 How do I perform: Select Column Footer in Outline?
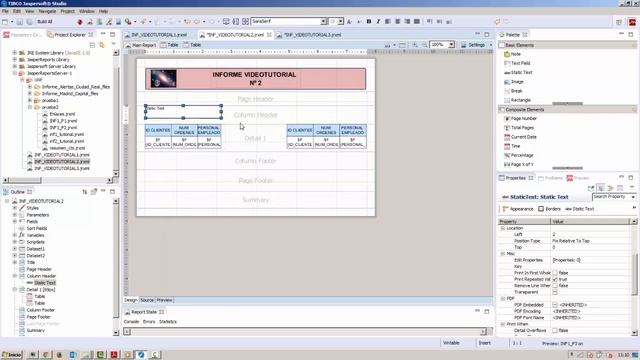(40, 310)
